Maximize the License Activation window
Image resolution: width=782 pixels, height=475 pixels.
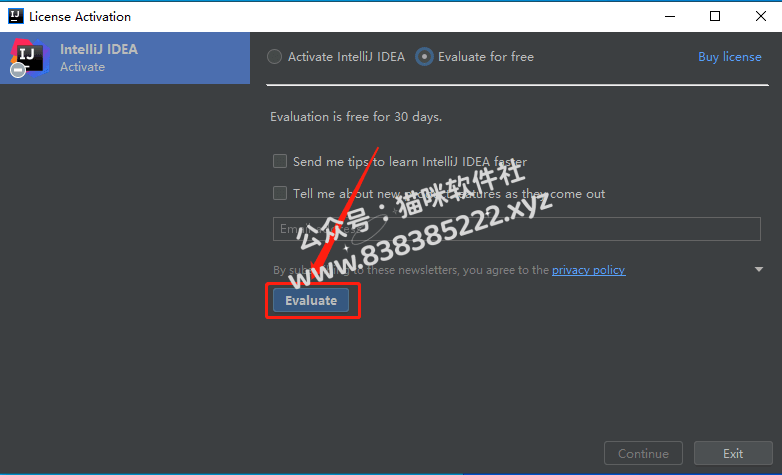[x=715, y=16]
